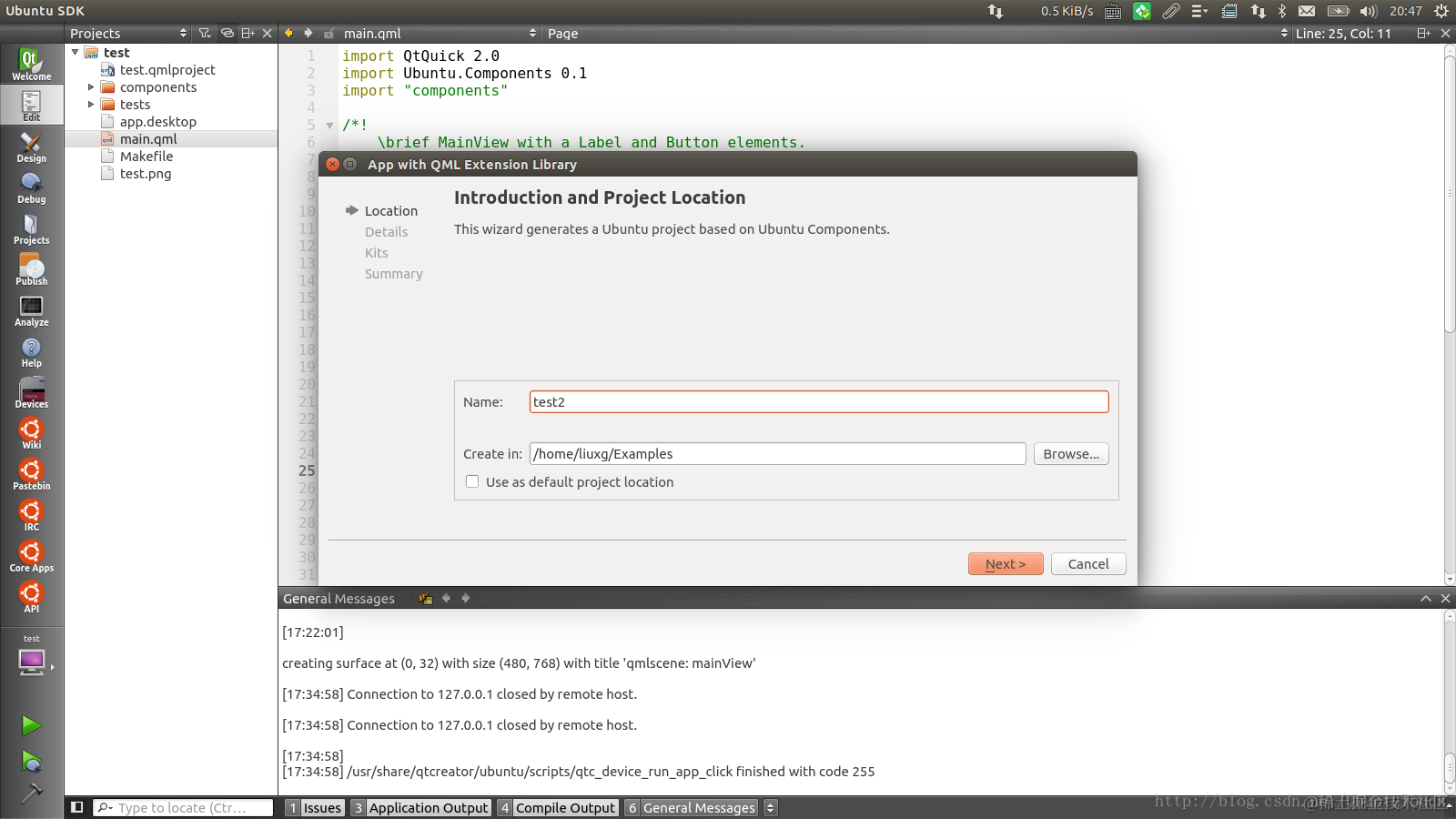Open the system volume indicator
The width and height of the screenshot is (1456, 819).
point(1368,11)
